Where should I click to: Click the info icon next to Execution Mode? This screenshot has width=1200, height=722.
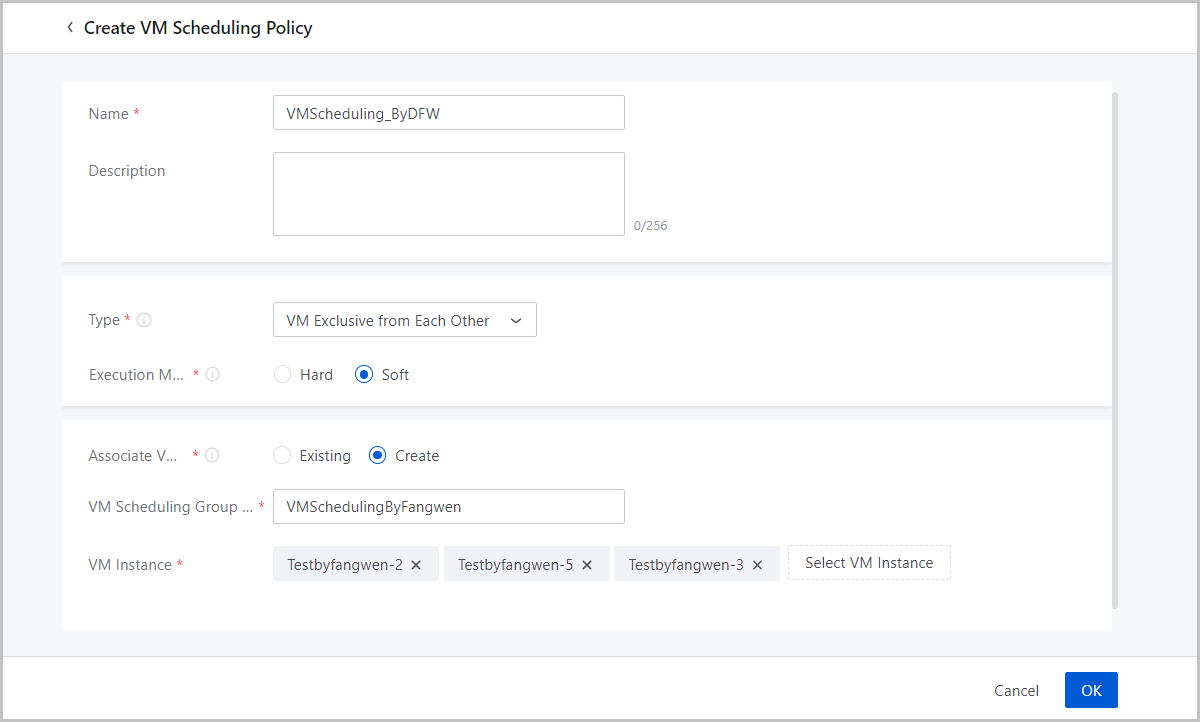[x=212, y=375]
